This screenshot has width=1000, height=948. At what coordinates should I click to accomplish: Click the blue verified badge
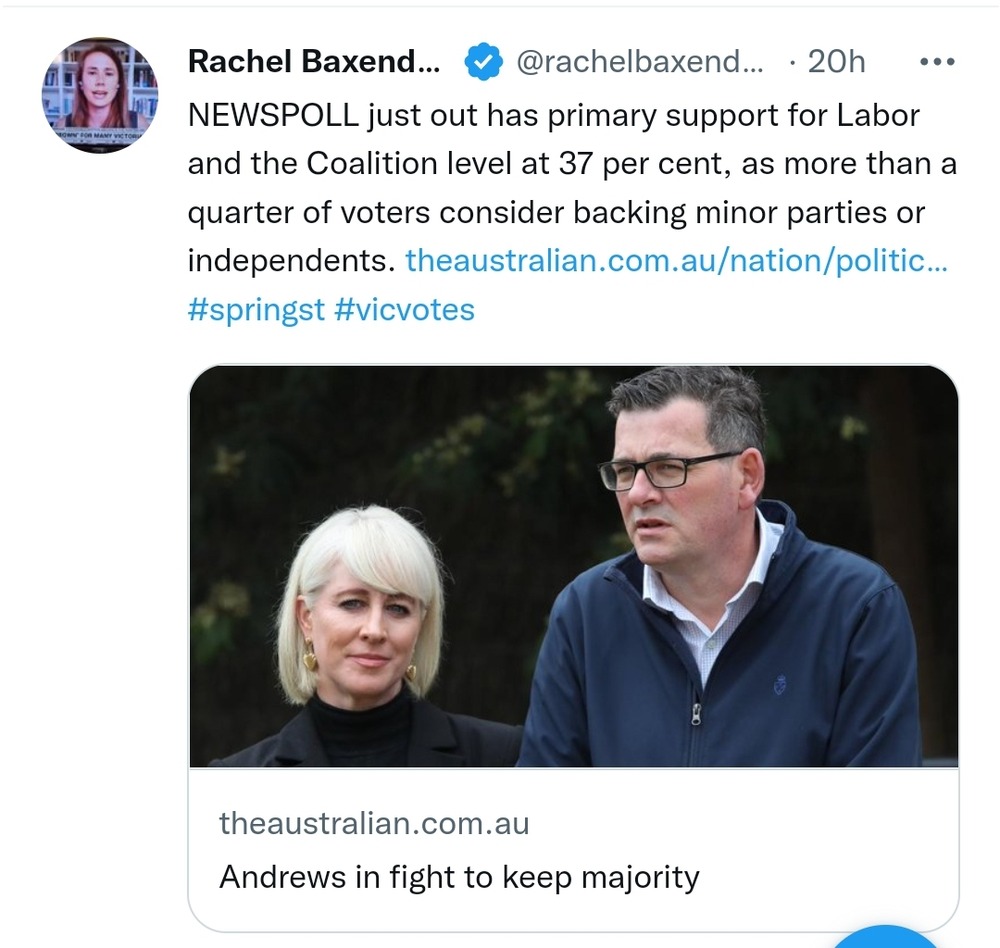484,62
